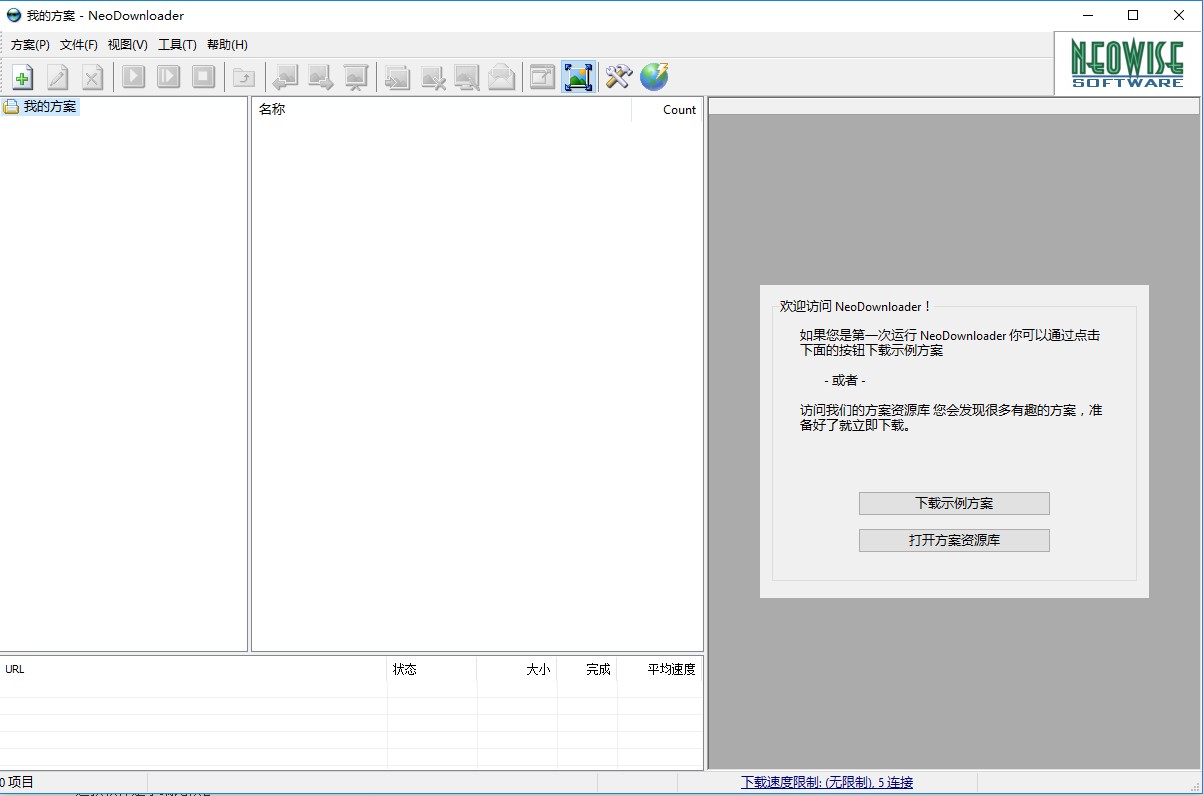Click the 打开方案资源库 button

click(x=953, y=540)
